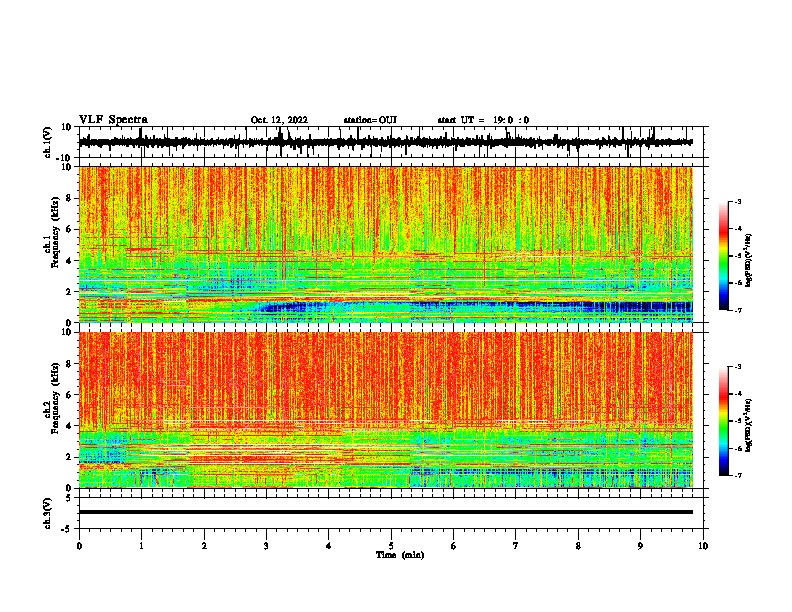Click the "Time (min)" axis title
Image resolution: width=792 pixels, height=612 pixels.
[400, 555]
